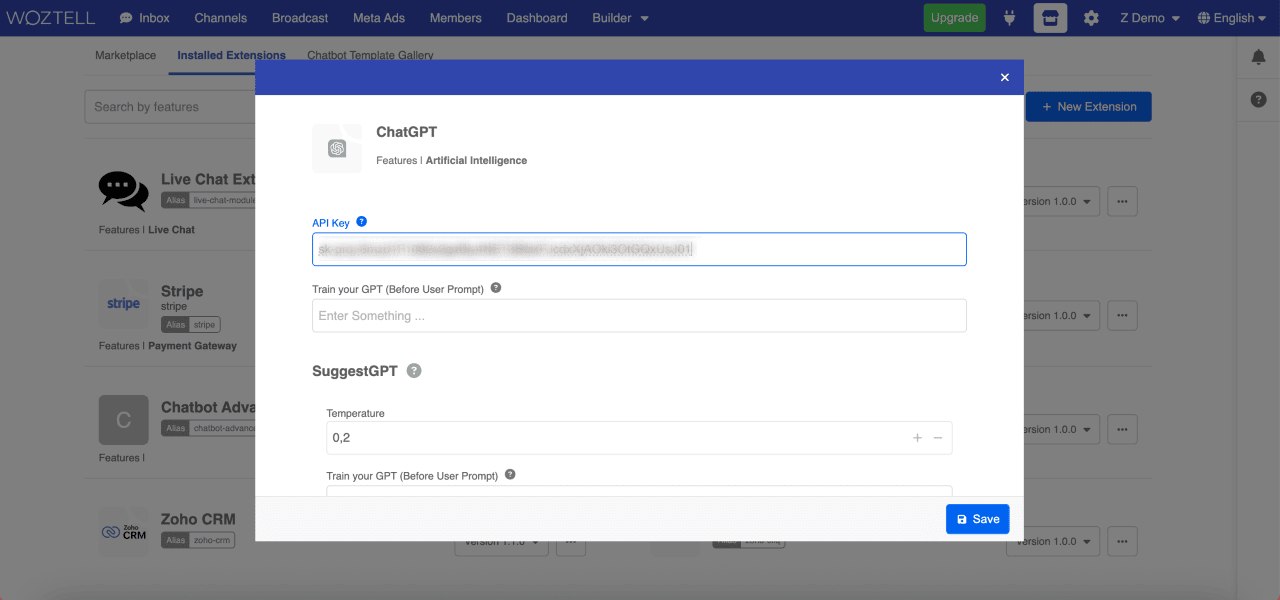Click the Zoho CRM extension logo
The image size is (1280, 600).
124,532
